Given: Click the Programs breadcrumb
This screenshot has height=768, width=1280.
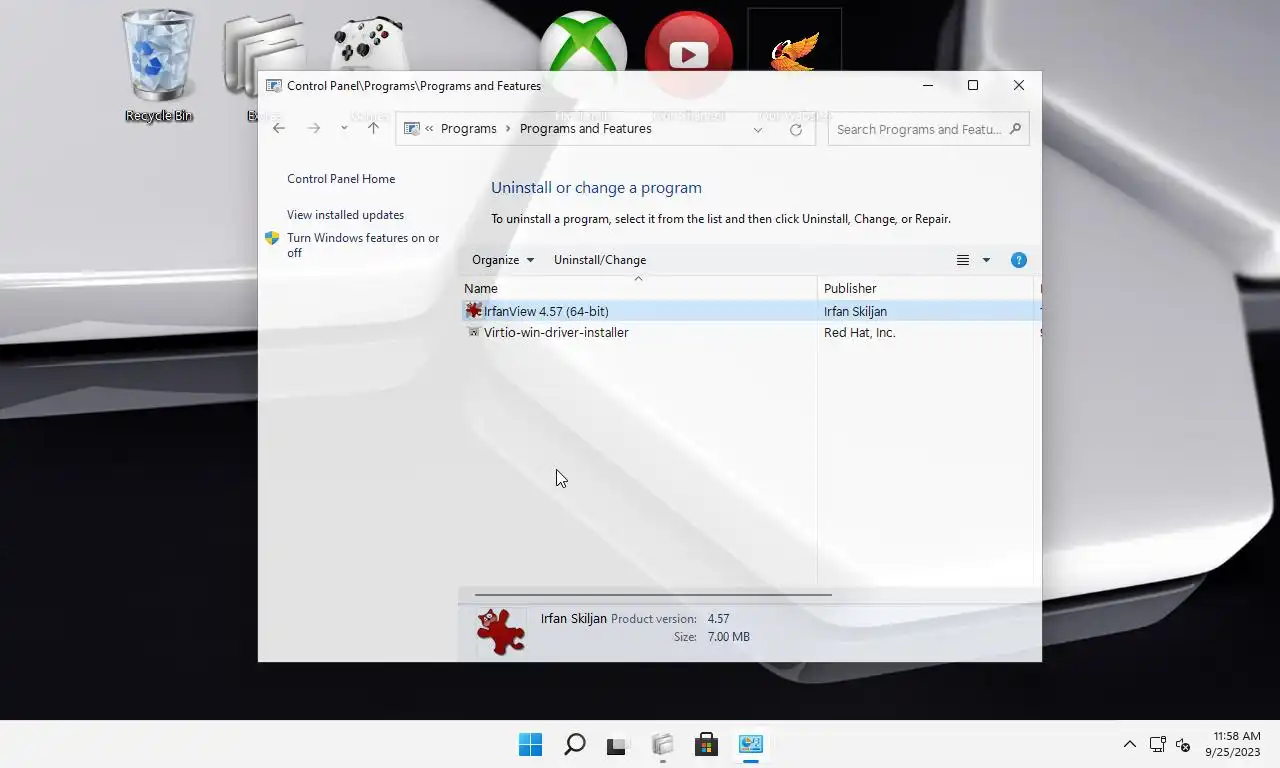Looking at the screenshot, I should [x=468, y=129].
